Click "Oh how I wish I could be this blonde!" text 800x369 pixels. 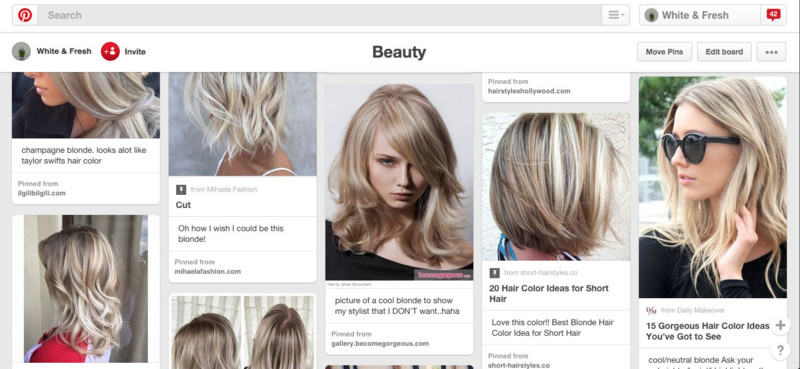tap(231, 234)
